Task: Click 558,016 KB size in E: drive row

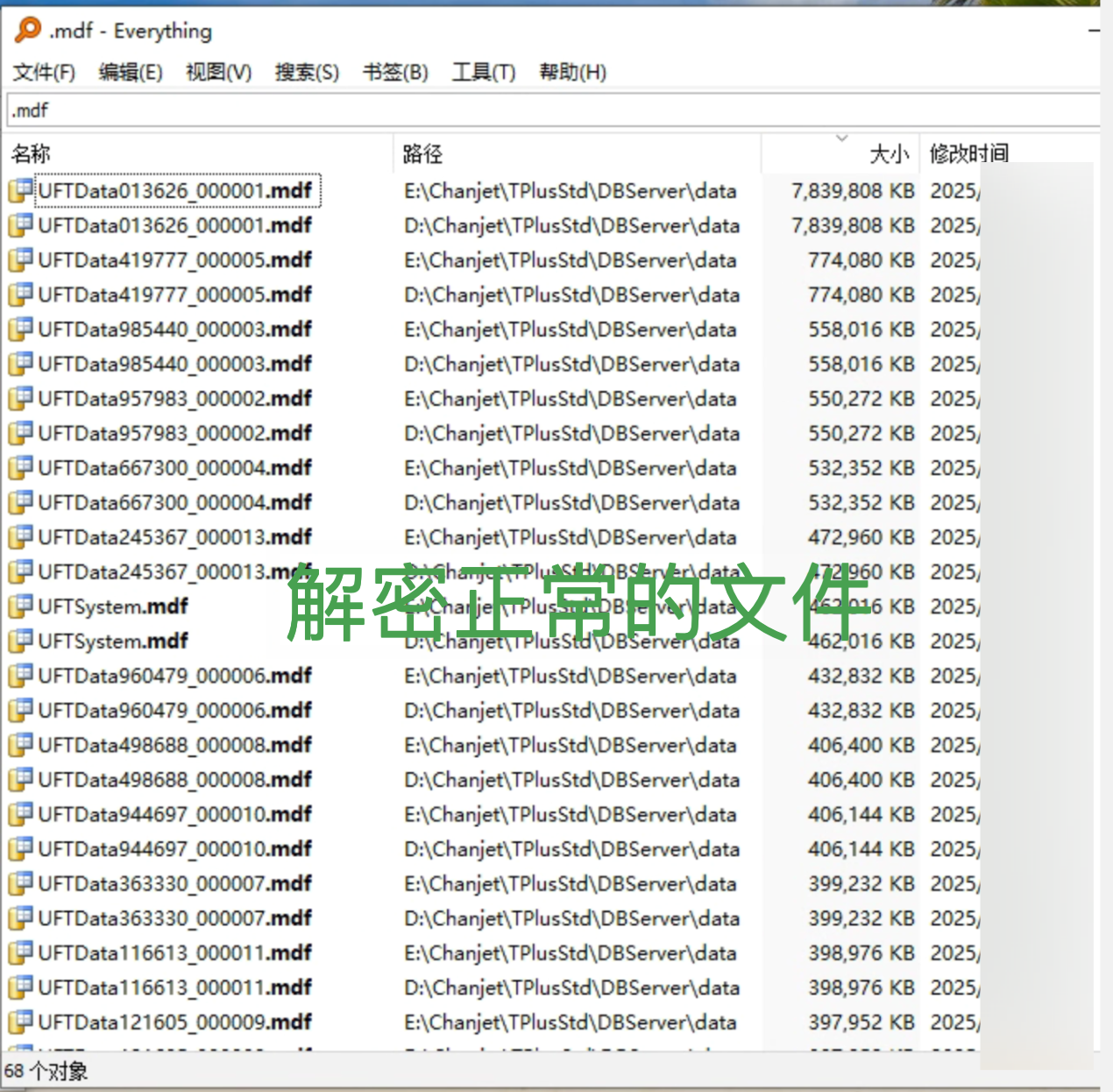Action: [x=861, y=329]
